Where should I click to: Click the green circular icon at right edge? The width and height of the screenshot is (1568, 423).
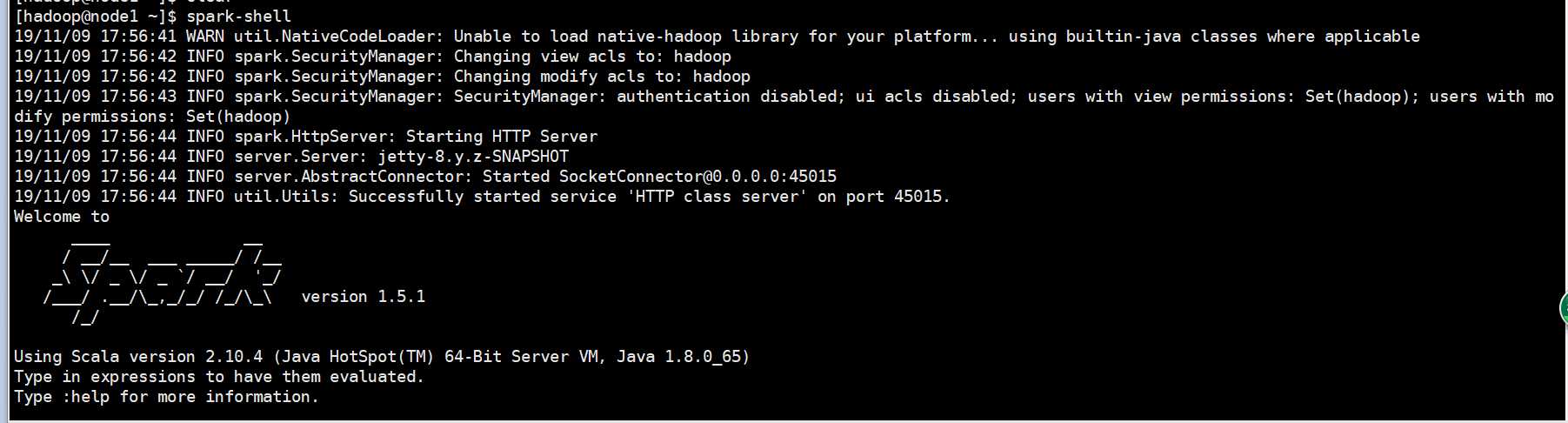pyautogui.click(x=1563, y=310)
